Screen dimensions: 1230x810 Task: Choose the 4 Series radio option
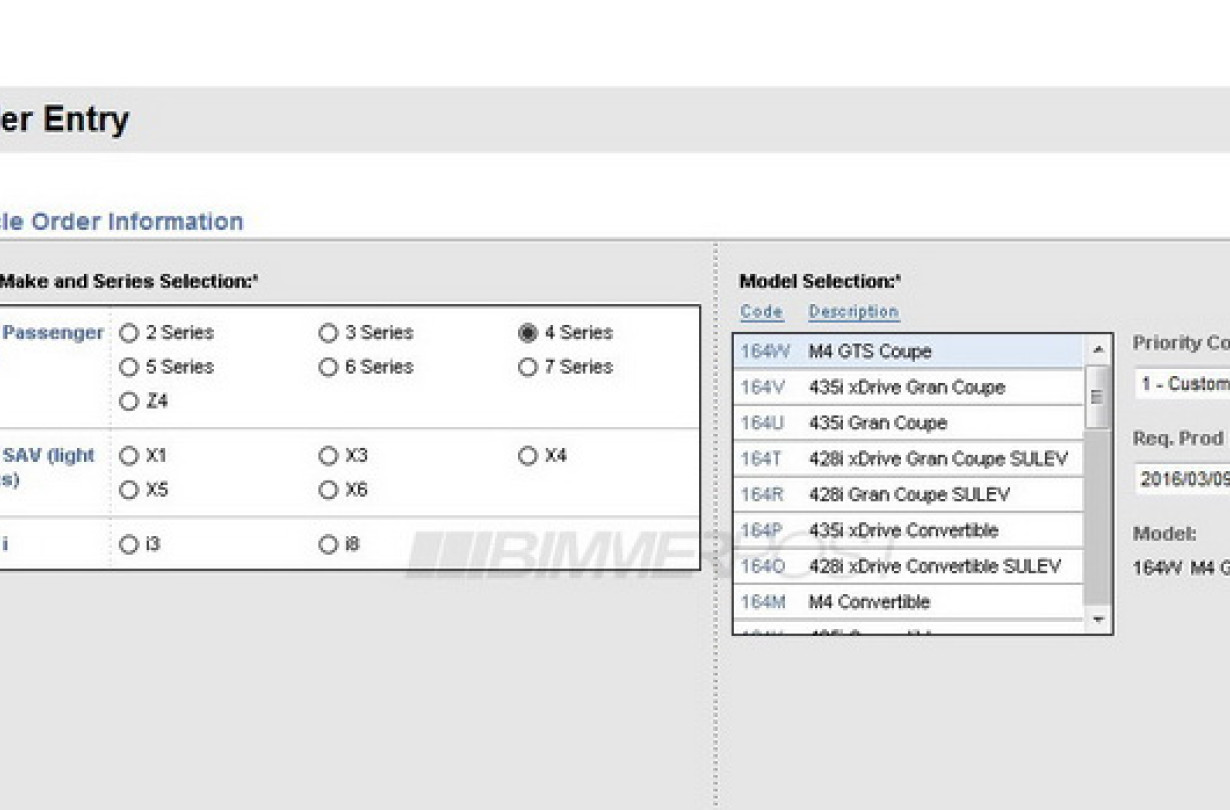pyautogui.click(x=528, y=333)
